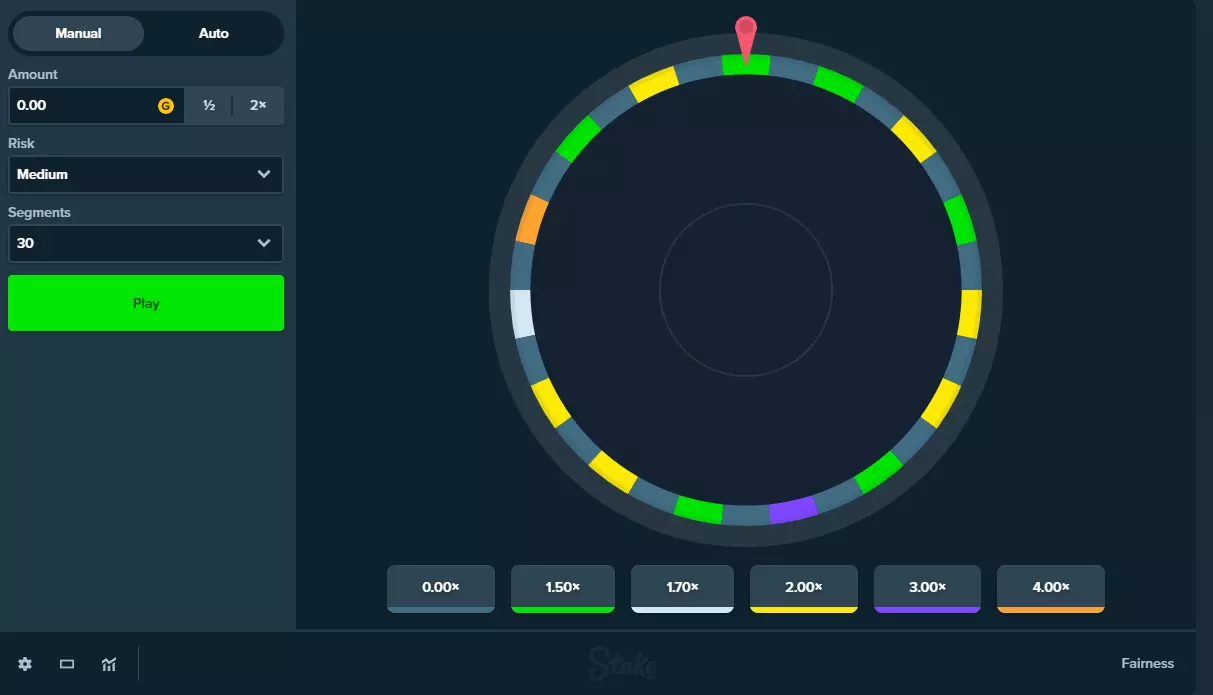
Task: Open the Risk dropdown set to Medium
Action: [x=146, y=174]
